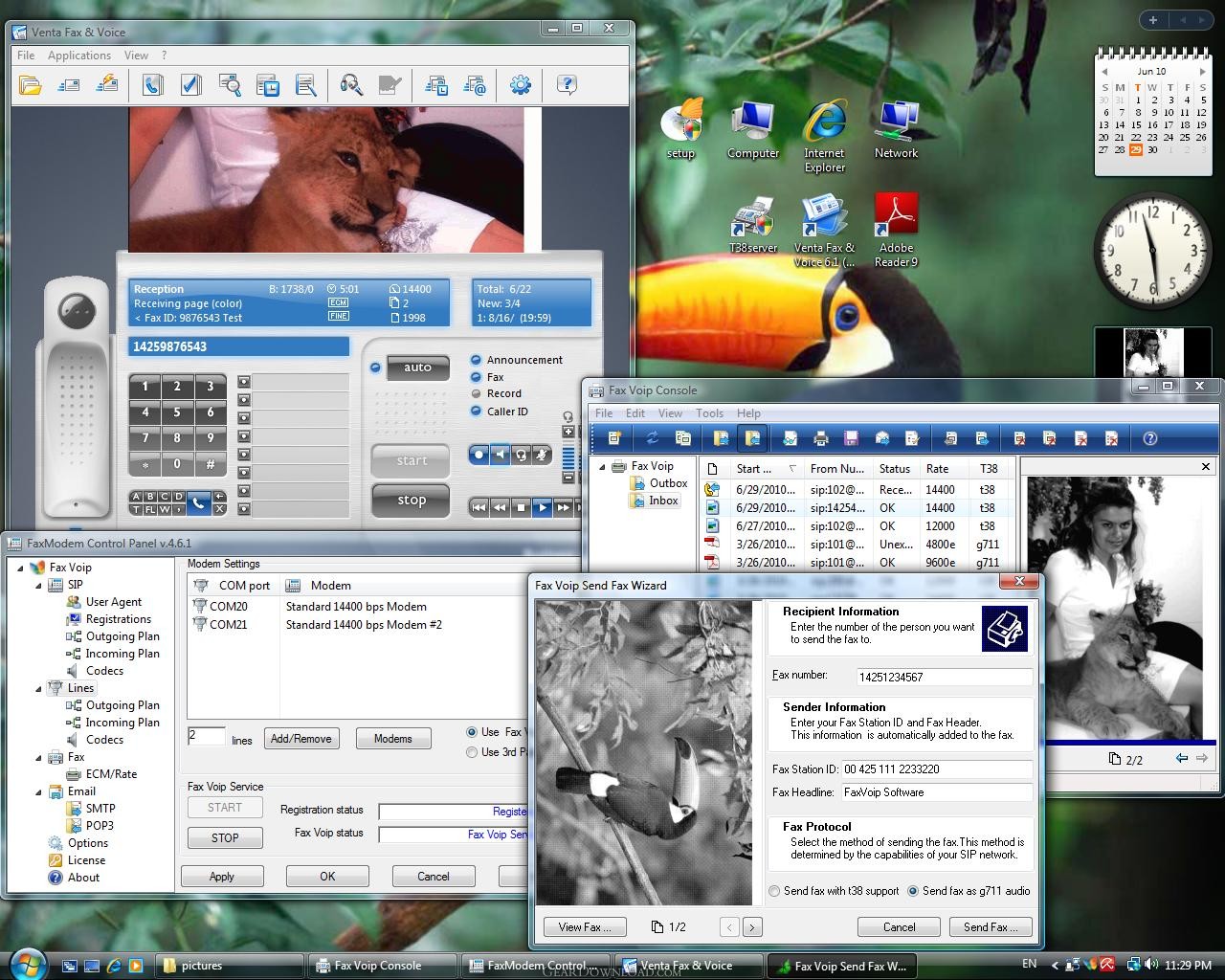Viewport: 1225px width, 980px height.
Task: Select 'Send fax as g711 audio' radio button
Action: [913, 891]
